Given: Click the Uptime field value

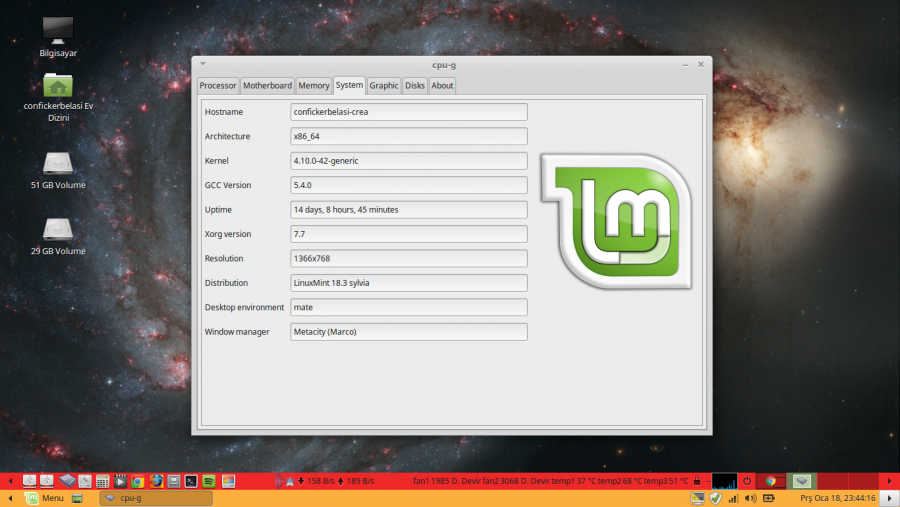Looking at the screenshot, I should 409,210.
